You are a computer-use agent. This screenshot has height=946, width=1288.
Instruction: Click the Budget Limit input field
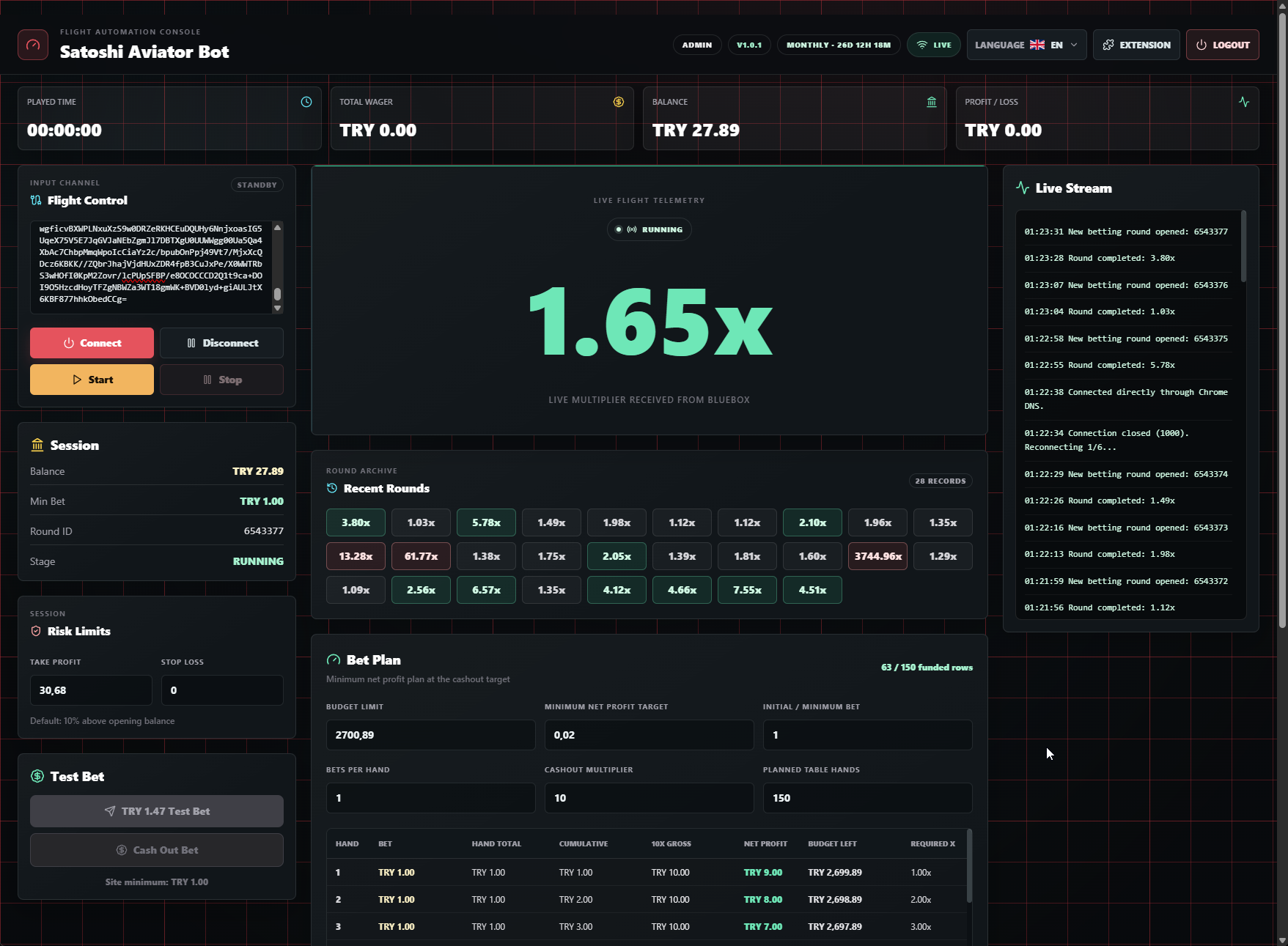(x=431, y=735)
